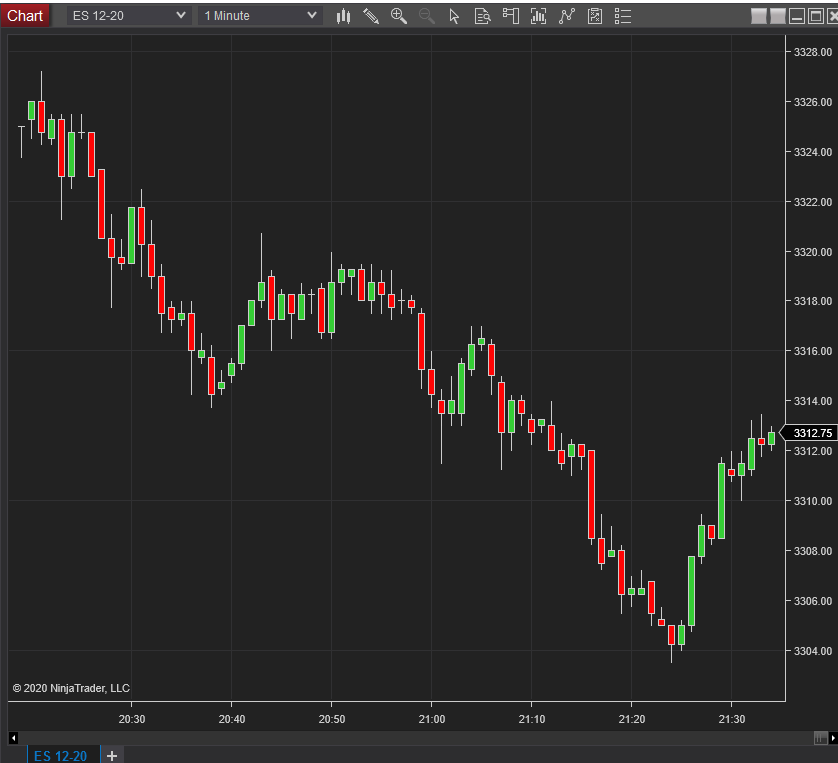838x763 pixels.
Task: Click left arrow of horizontal scrollbar
Action: coord(13,738)
